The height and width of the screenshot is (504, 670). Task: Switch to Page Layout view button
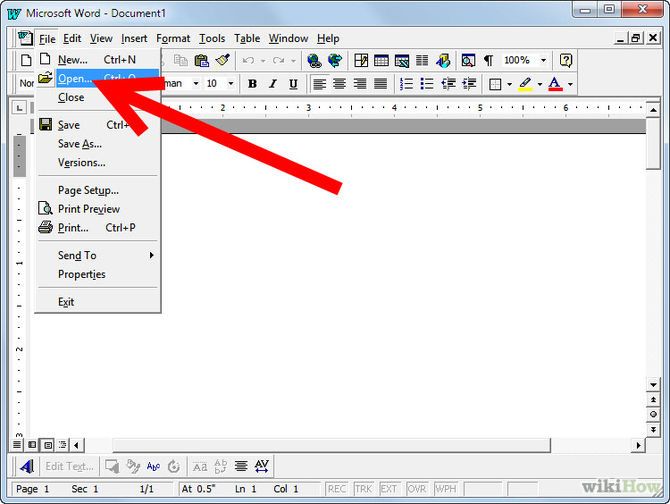tap(47, 445)
